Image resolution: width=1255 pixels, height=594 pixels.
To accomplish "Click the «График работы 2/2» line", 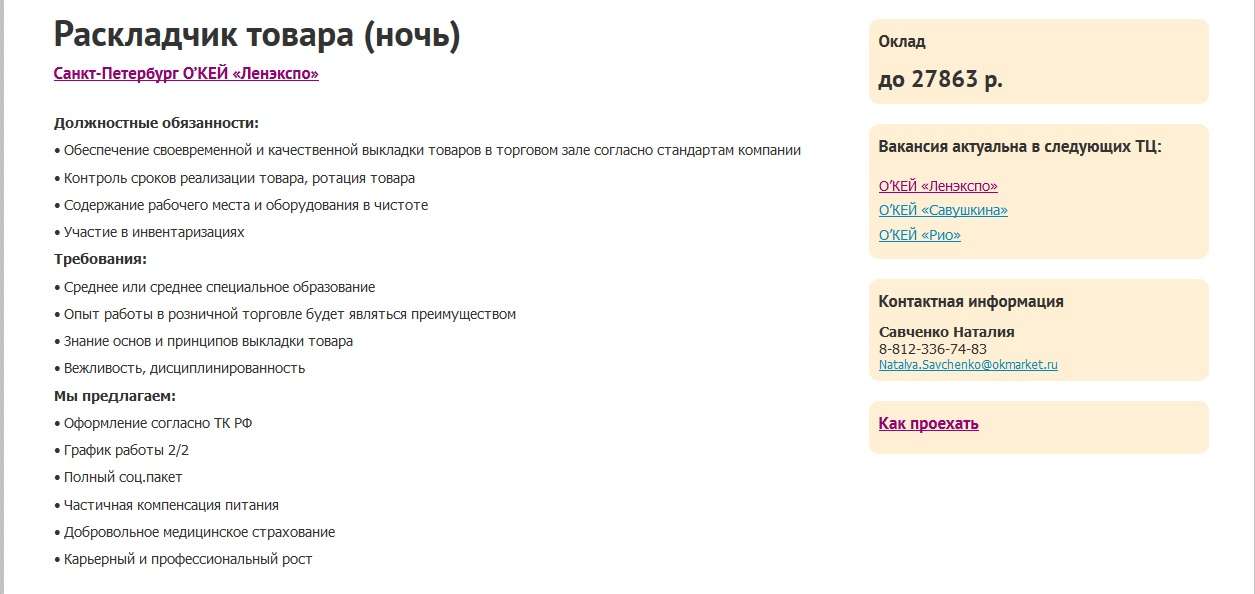I will pyautogui.click(x=126, y=450).
